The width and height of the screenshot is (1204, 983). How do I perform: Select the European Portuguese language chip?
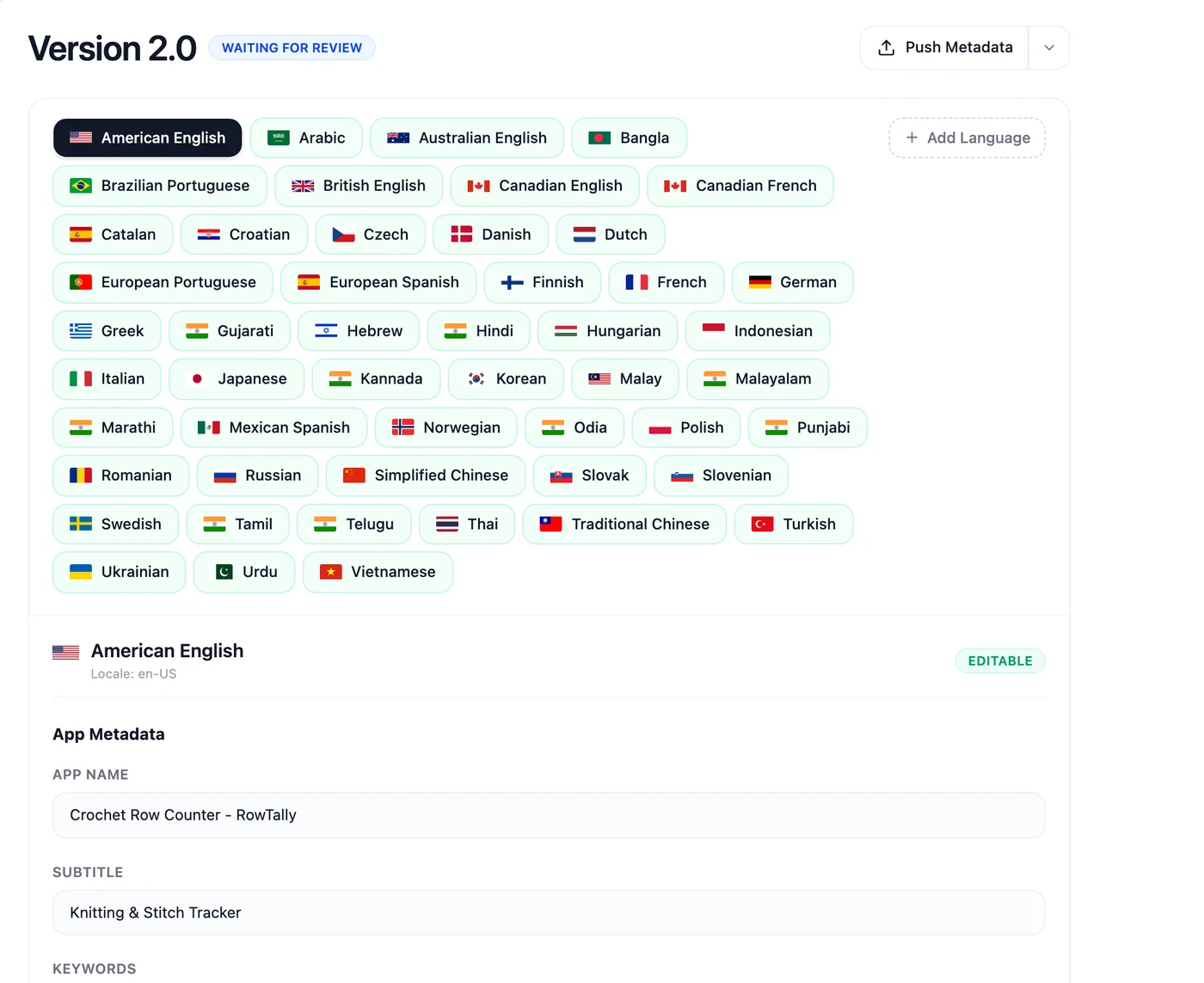[163, 282]
